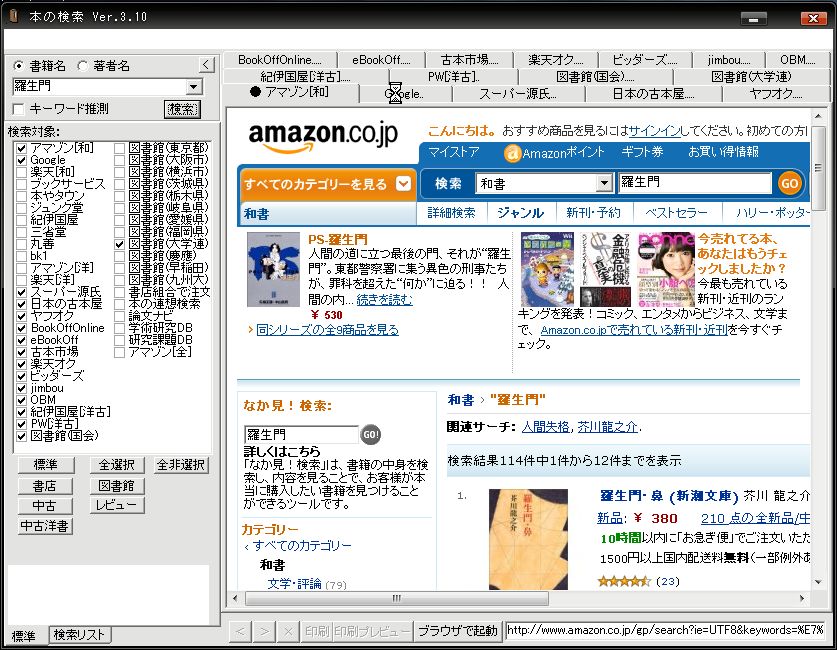Image resolution: width=837 pixels, height=650 pixels.
Task: Uncheck the アマゾン[和] checkbox
Action: (x=21, y=148)
